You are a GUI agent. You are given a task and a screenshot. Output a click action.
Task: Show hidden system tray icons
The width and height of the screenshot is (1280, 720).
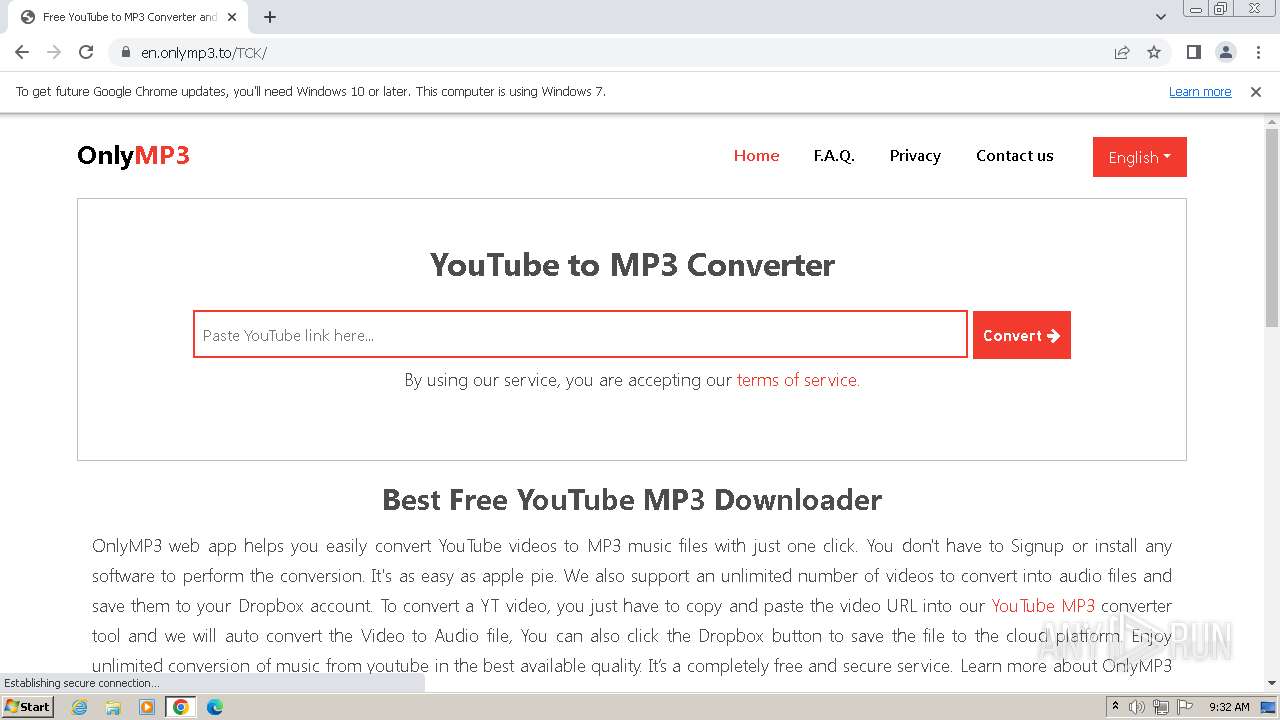pyautogui.click(x=1116, y=707)
